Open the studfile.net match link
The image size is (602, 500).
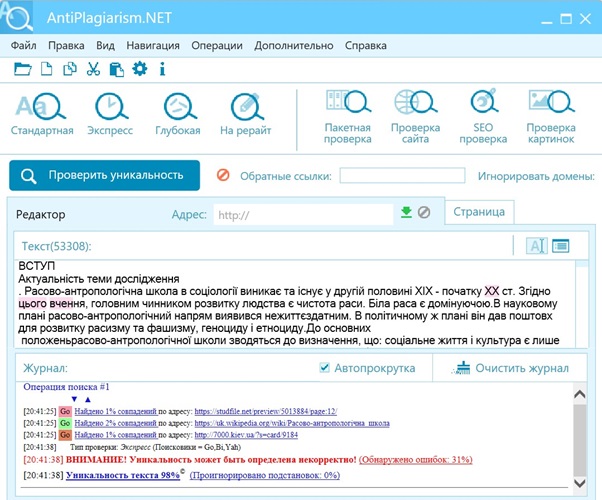point(266,411)
